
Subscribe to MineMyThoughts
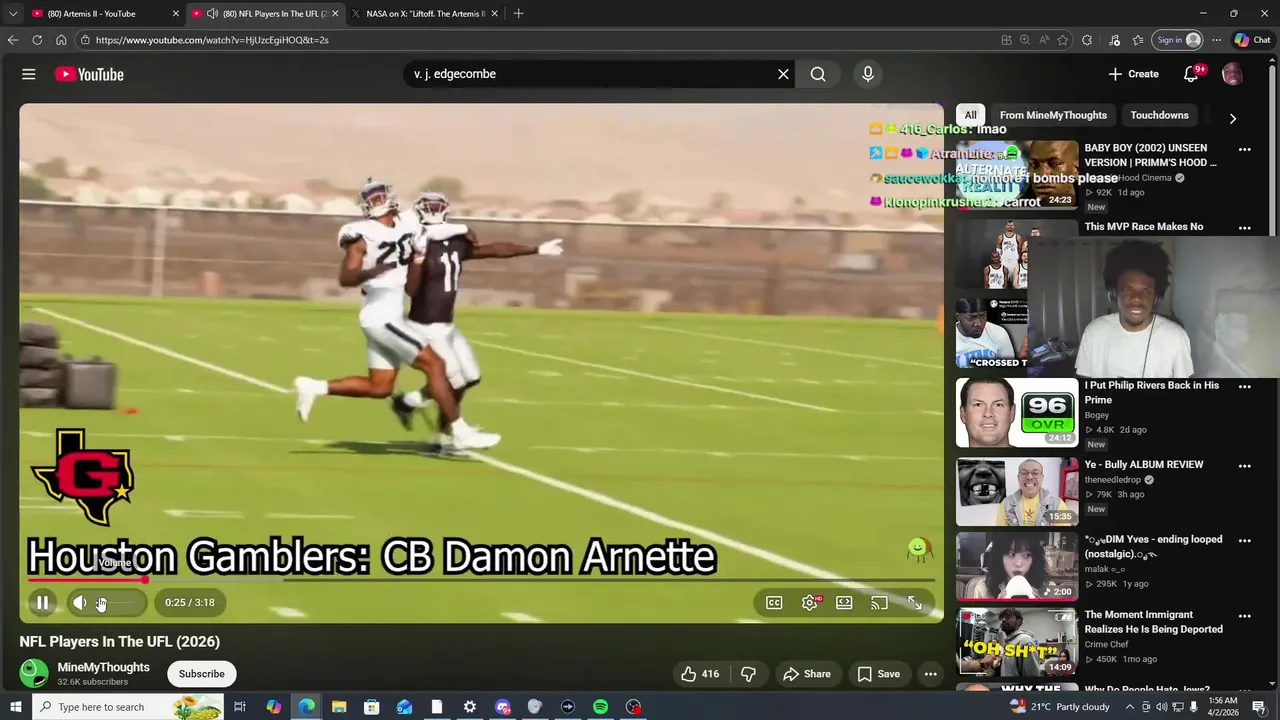[202, 674]
